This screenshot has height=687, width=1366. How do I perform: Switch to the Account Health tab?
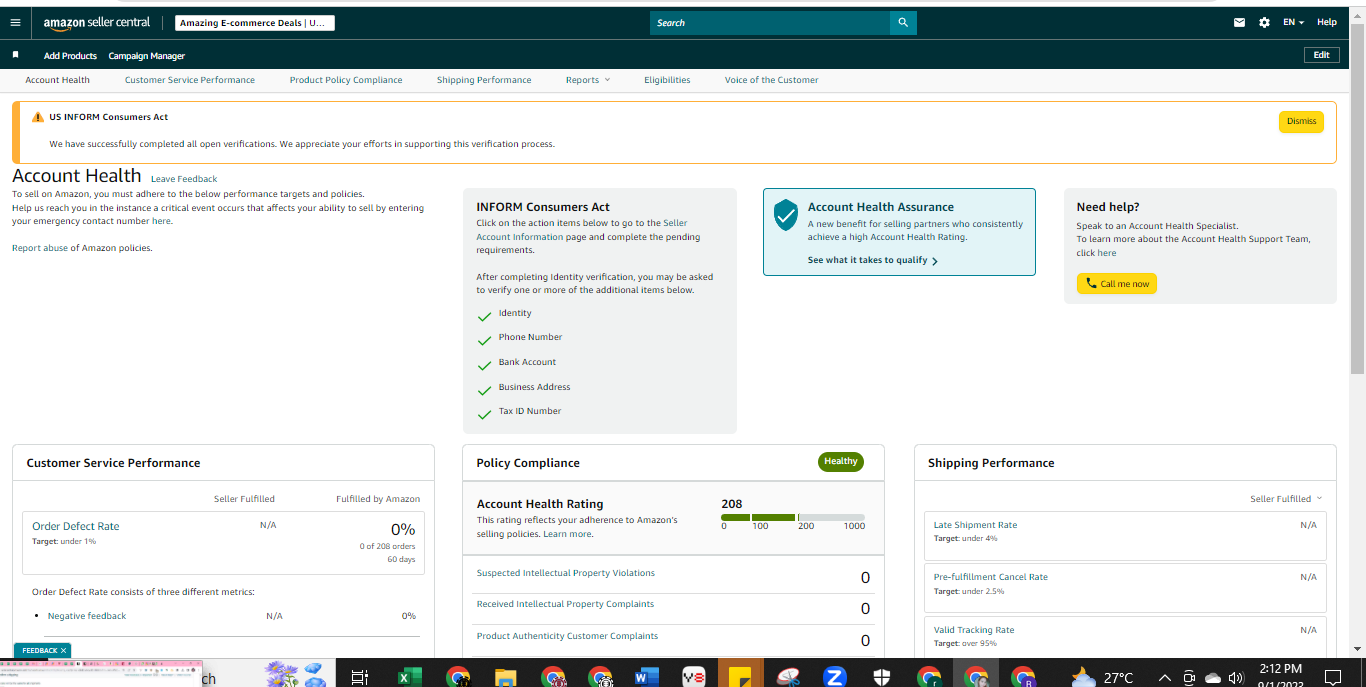tap(58, 80)
